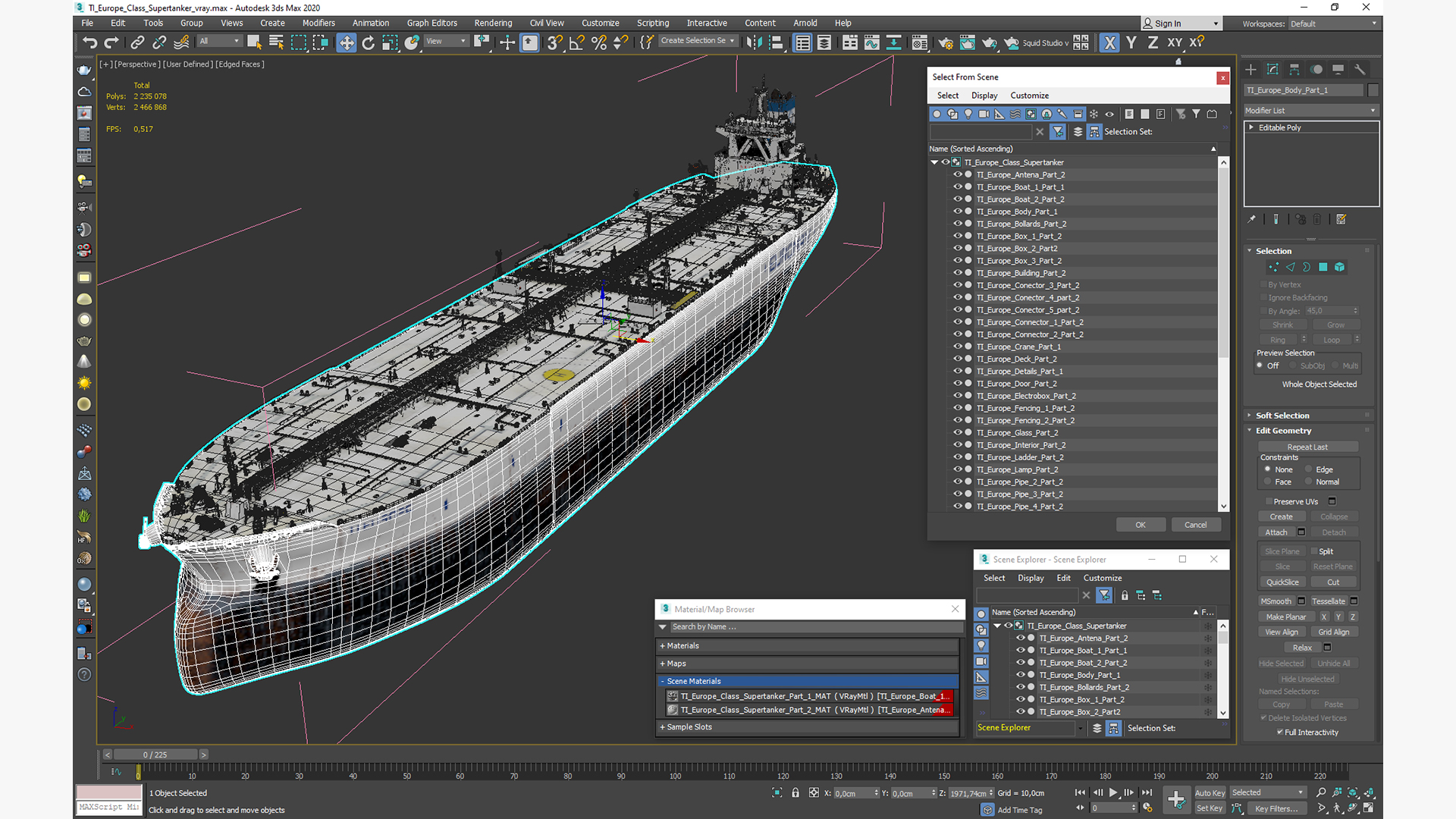Enable the Preserve UVs checkbox
The height and width of the screenshot is (819, 1456).
click(1268, 501)
